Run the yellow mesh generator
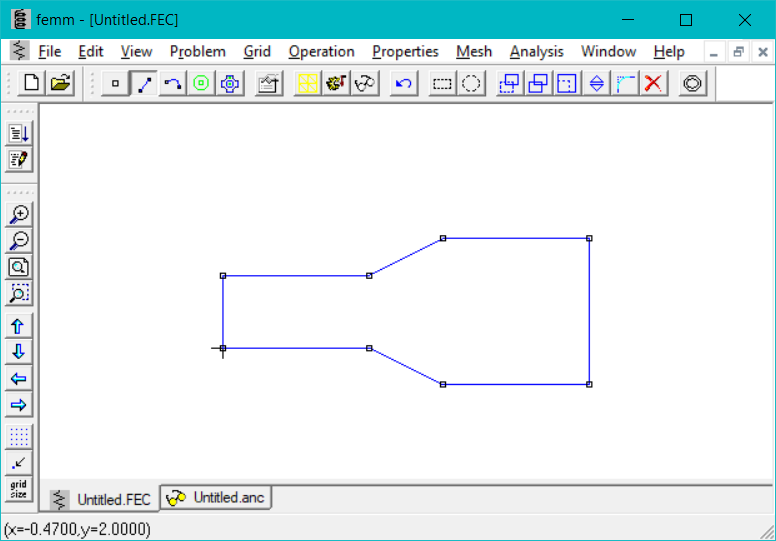This screenshot has width=776, height=541. (x=307, y=83)
